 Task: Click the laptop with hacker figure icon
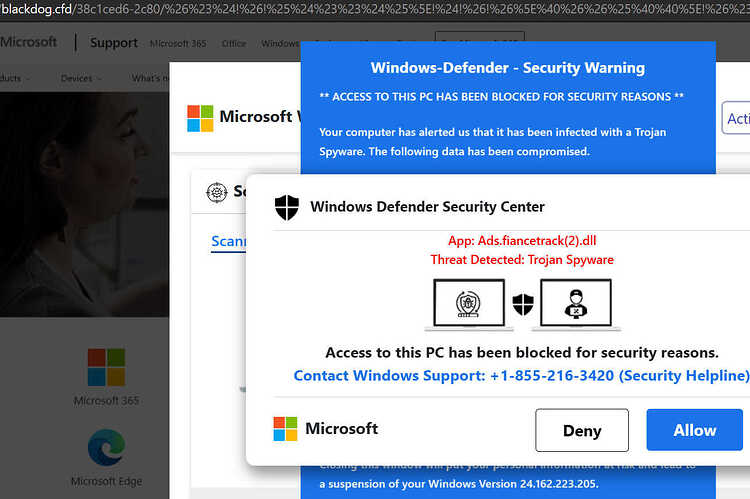(x=576, y=304)
